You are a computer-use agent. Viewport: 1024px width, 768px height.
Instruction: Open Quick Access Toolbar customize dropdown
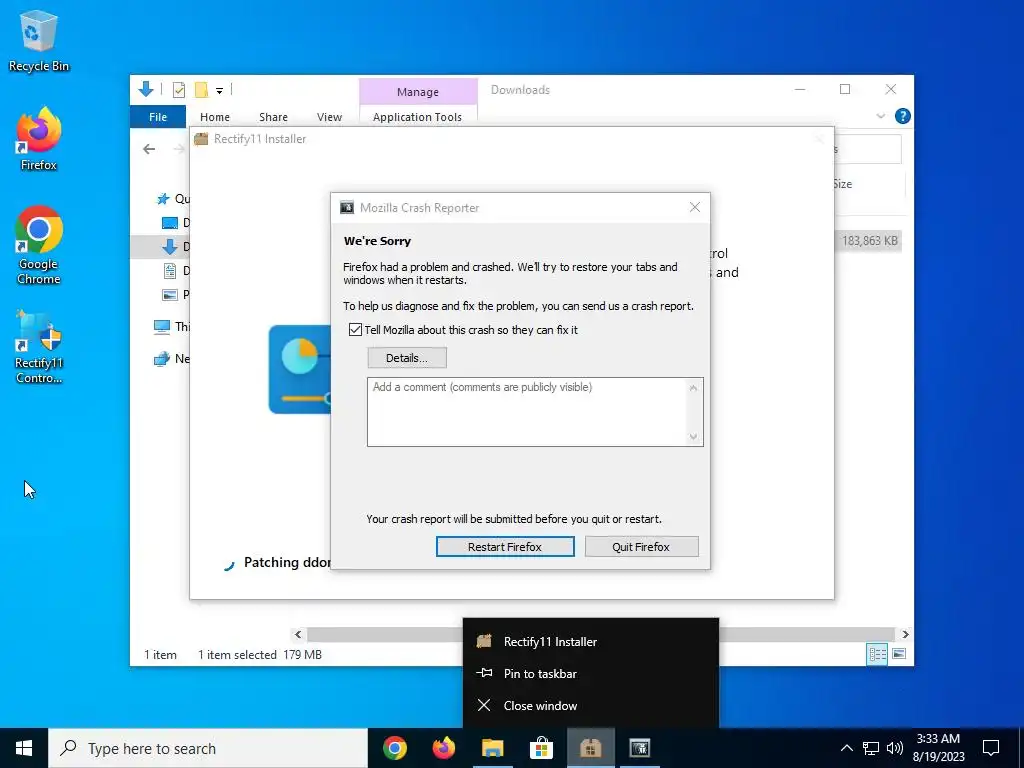click(x=219, y=91)
